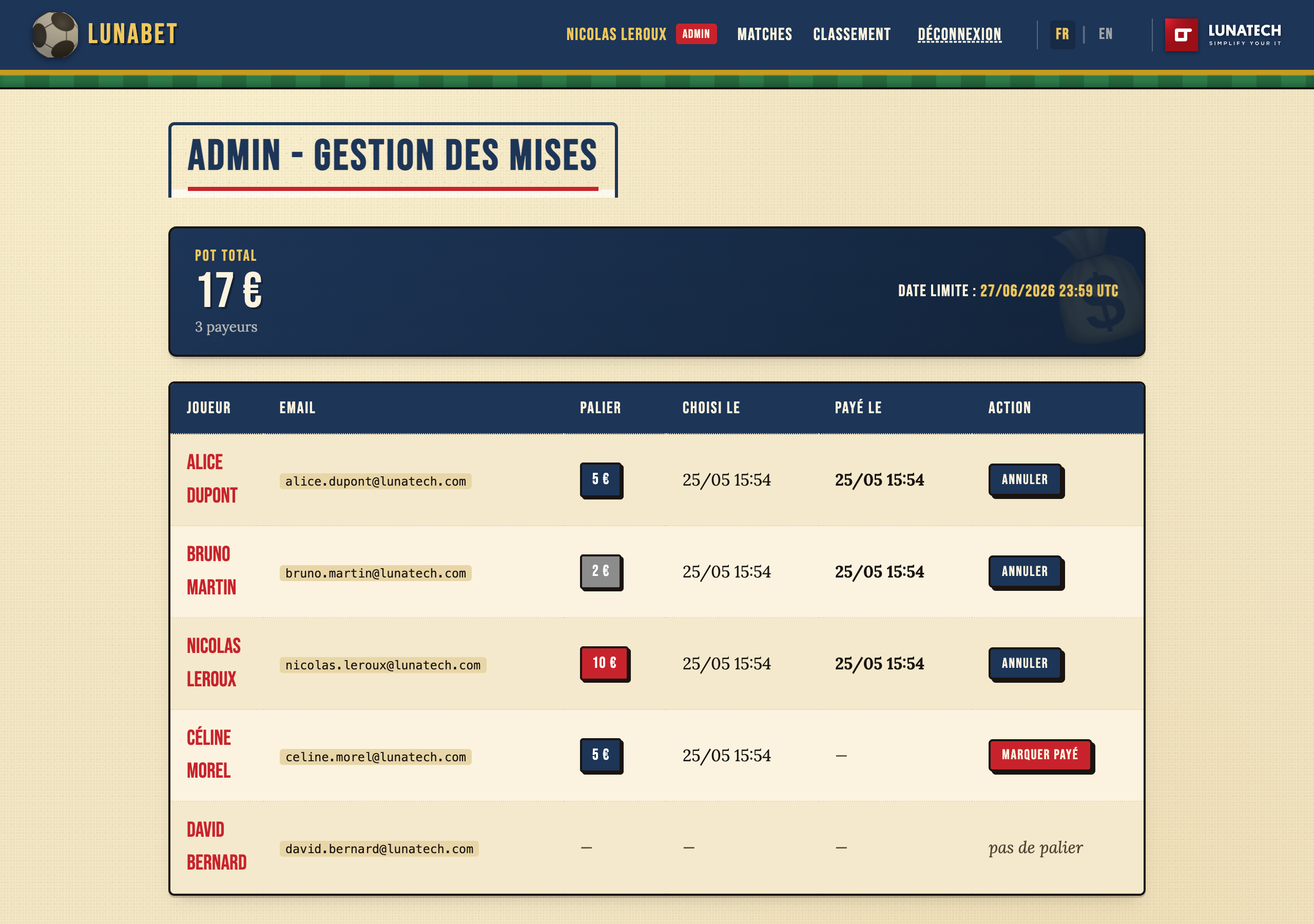Viewport: 1314px width, 924px height.
Task: Select email david.bernard@lunatech.com
Action: click(379, 849)
